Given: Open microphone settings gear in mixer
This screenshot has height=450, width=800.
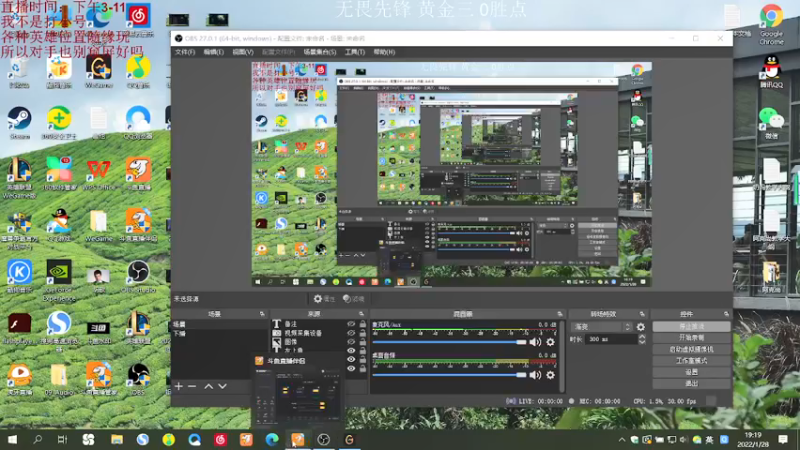Looking at the screenshot, I should [550, 342].
